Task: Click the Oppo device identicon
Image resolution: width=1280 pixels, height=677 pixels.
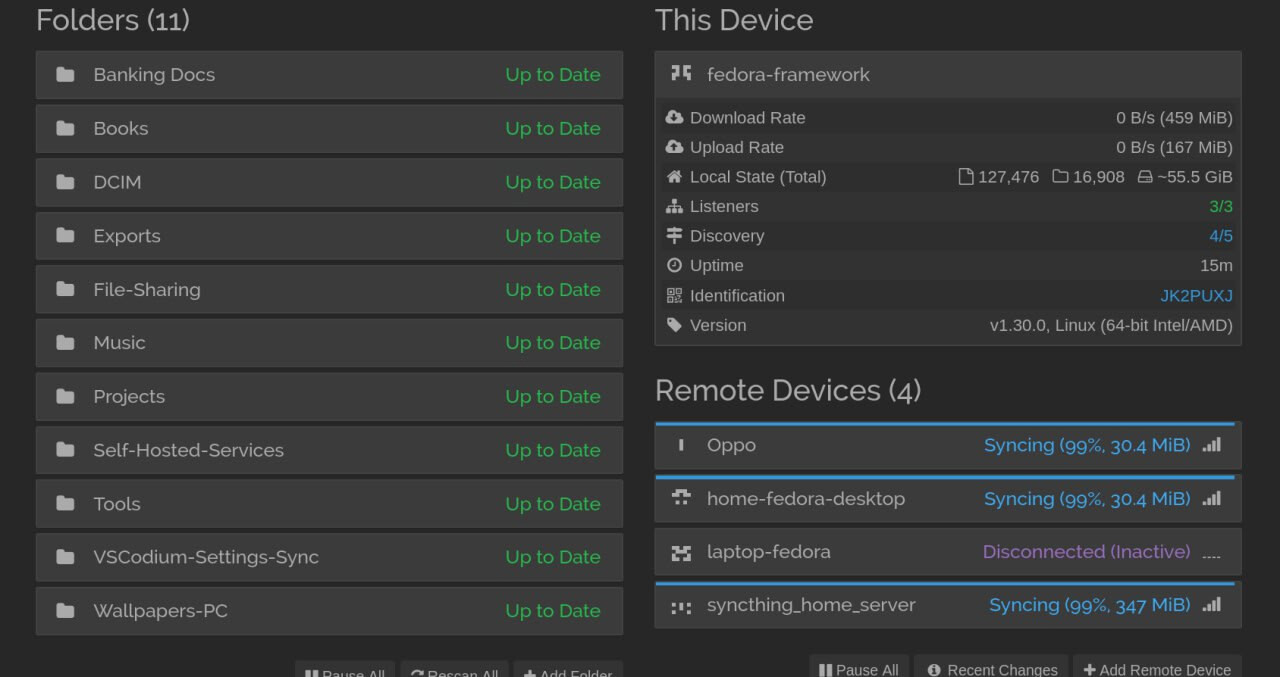Action: tap(681, 445)
